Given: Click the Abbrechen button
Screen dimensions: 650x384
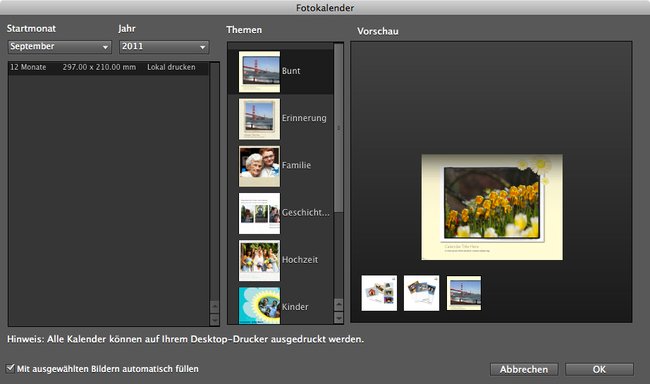Looking at the screenshot, I should click(524, 369).
